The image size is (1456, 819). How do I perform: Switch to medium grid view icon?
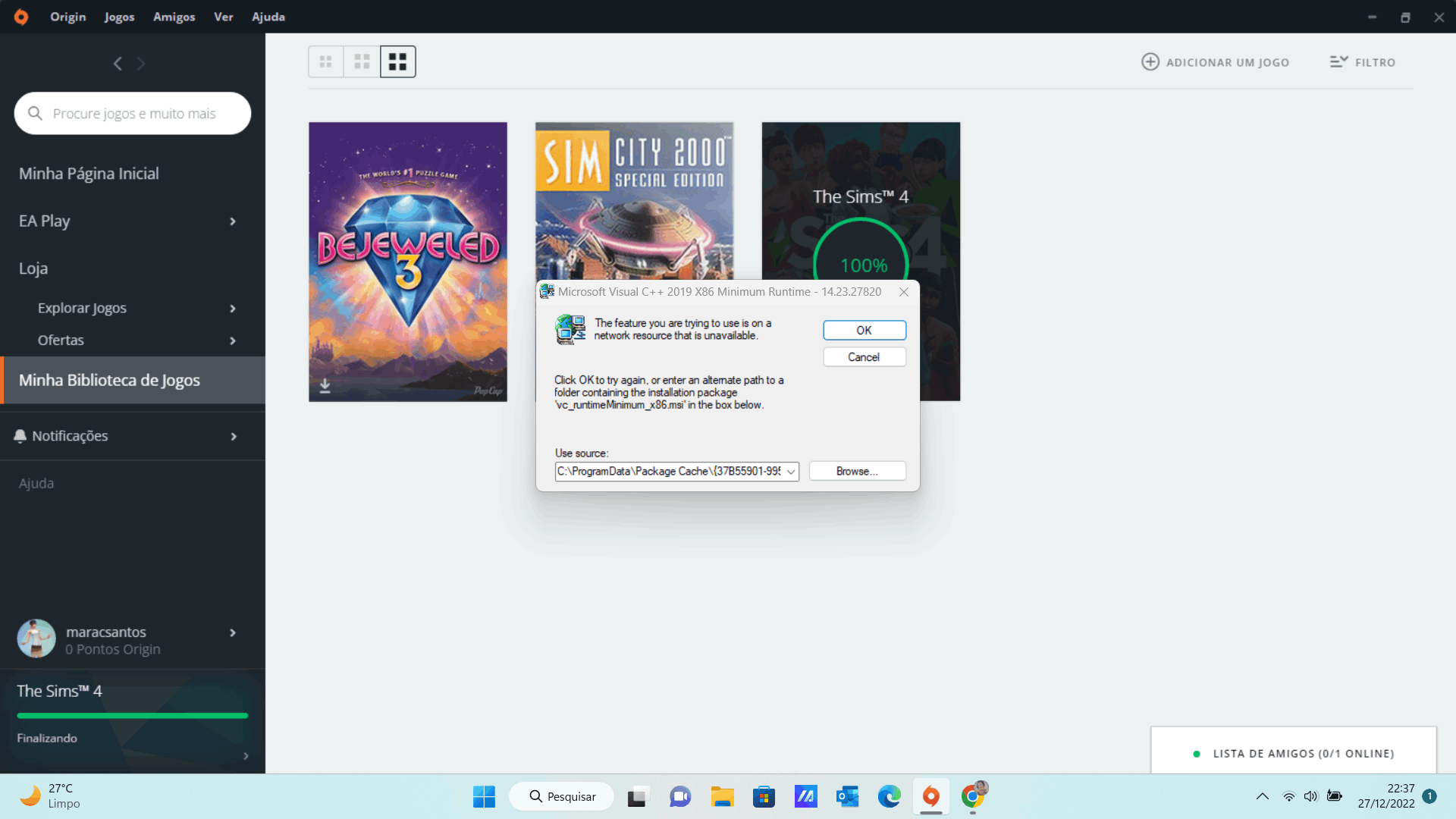(x=362, y=62)
